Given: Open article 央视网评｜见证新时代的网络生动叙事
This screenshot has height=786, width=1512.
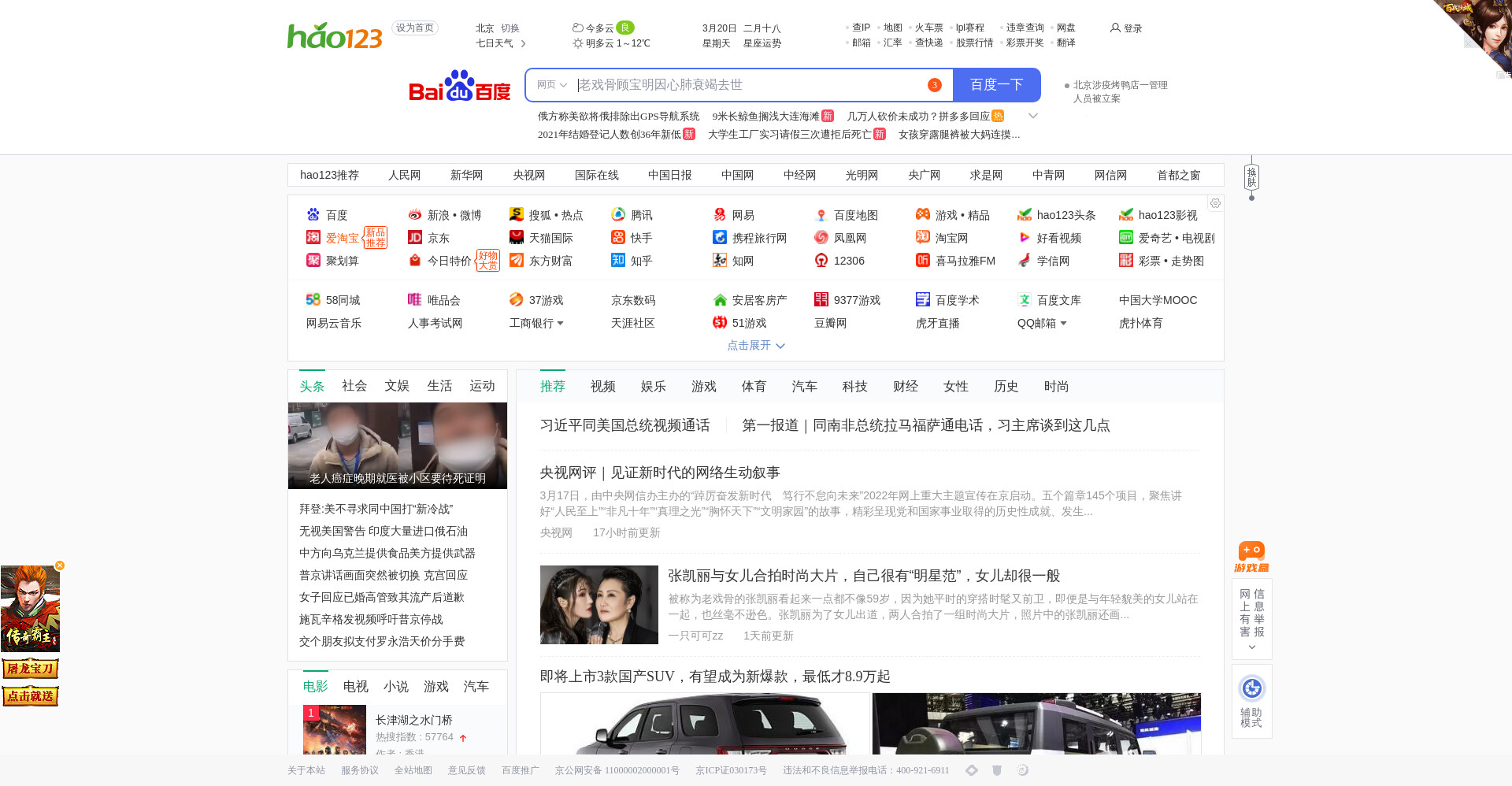Looking at the screenshot, I should pos(660,473).
